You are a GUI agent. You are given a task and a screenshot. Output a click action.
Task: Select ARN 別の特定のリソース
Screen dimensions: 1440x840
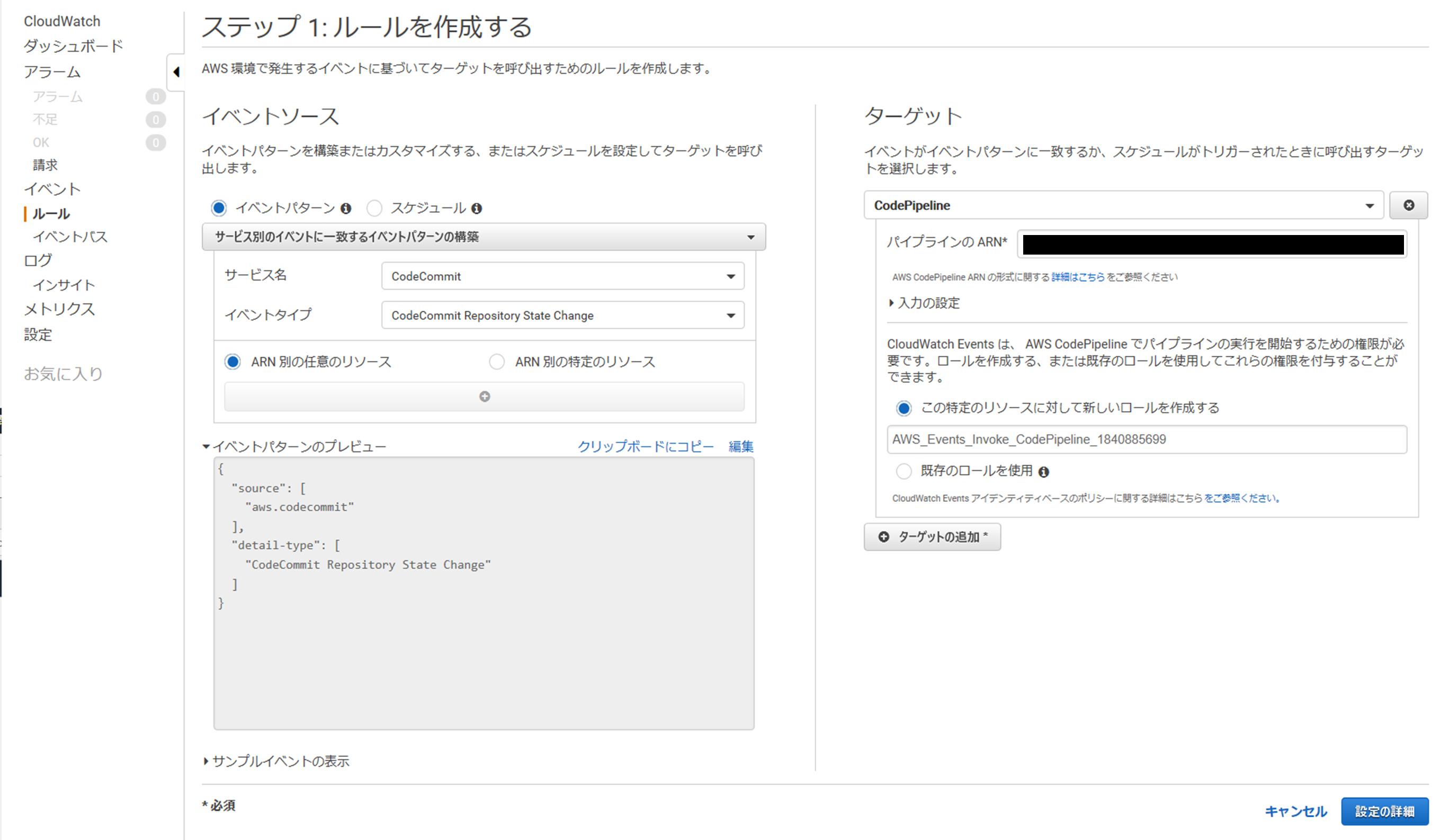click(497, 362)
